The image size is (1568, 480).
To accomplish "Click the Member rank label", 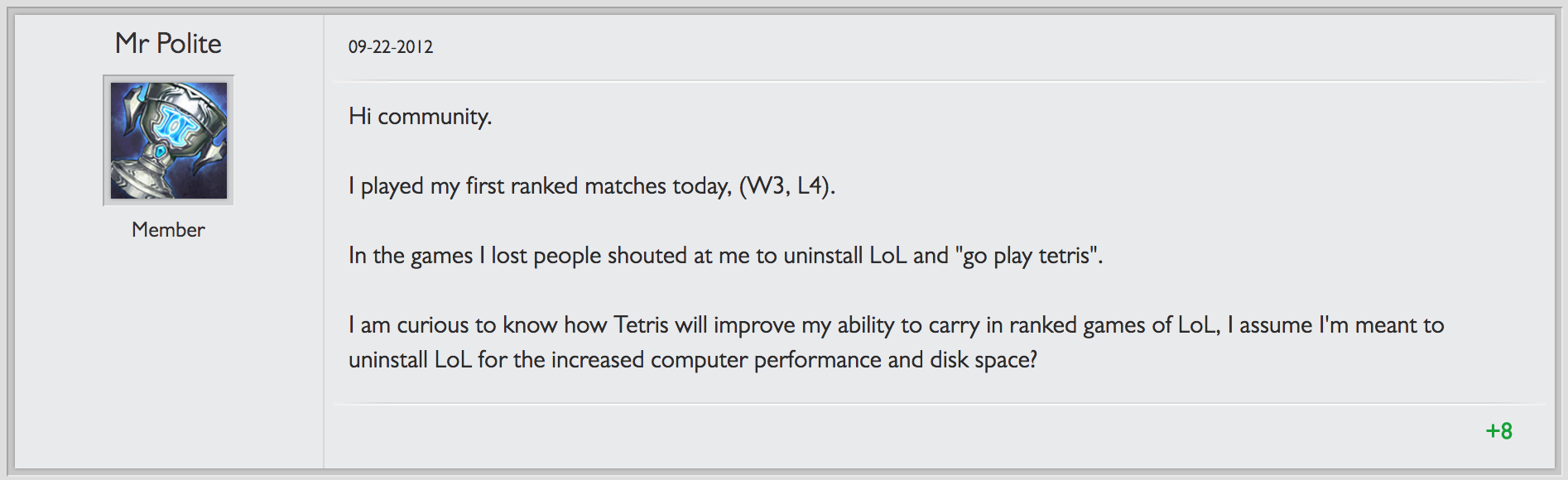I will [x=168, y=230].
